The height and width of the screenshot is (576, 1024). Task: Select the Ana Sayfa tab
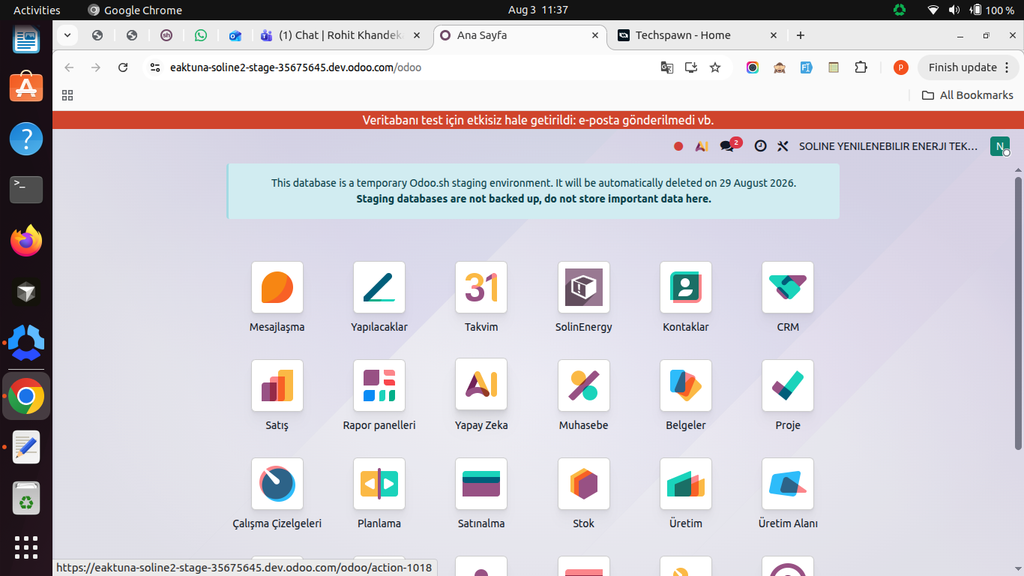coord(519,35)
